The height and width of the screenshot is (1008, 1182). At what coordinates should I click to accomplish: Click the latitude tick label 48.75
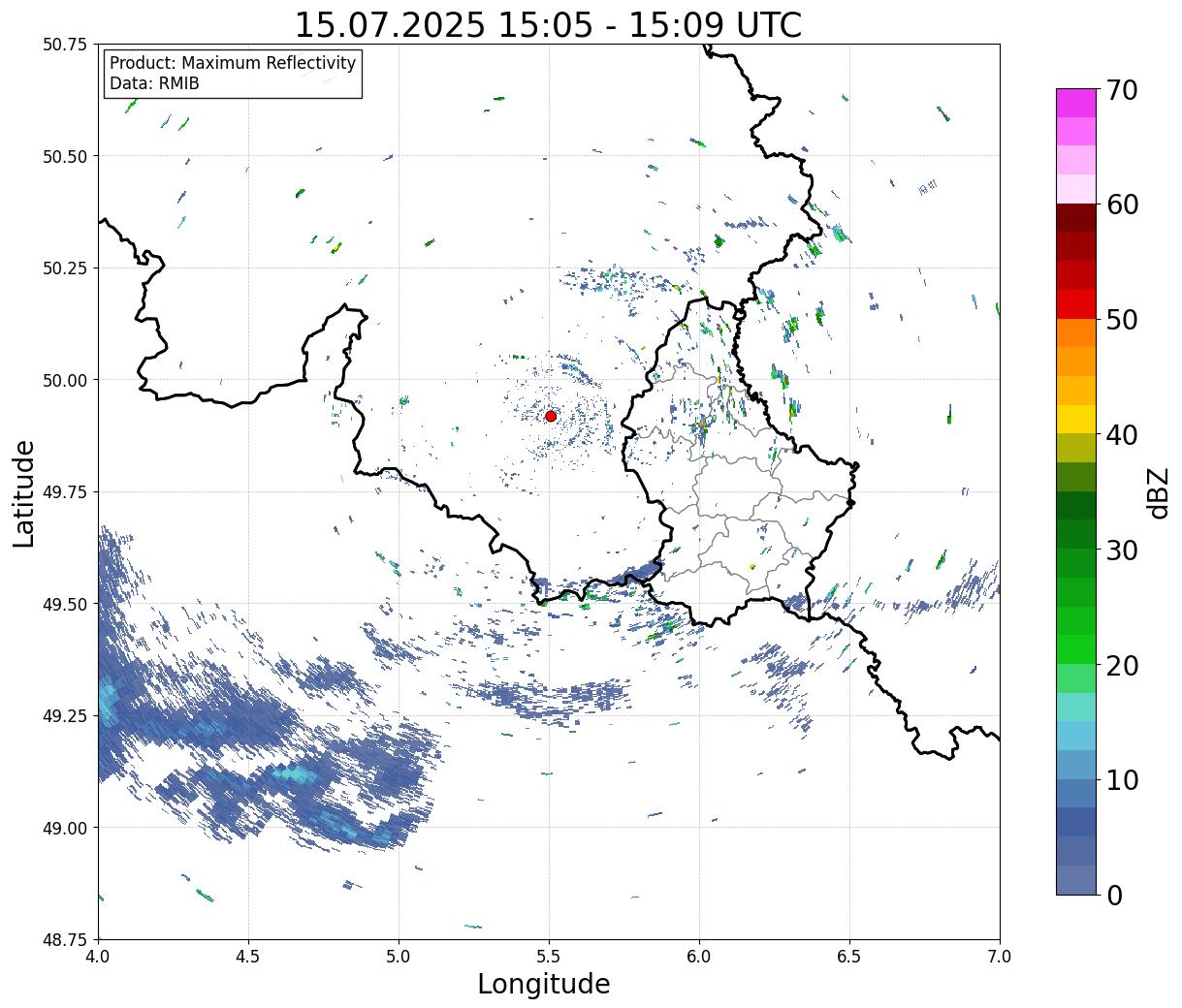click(65, 940)
